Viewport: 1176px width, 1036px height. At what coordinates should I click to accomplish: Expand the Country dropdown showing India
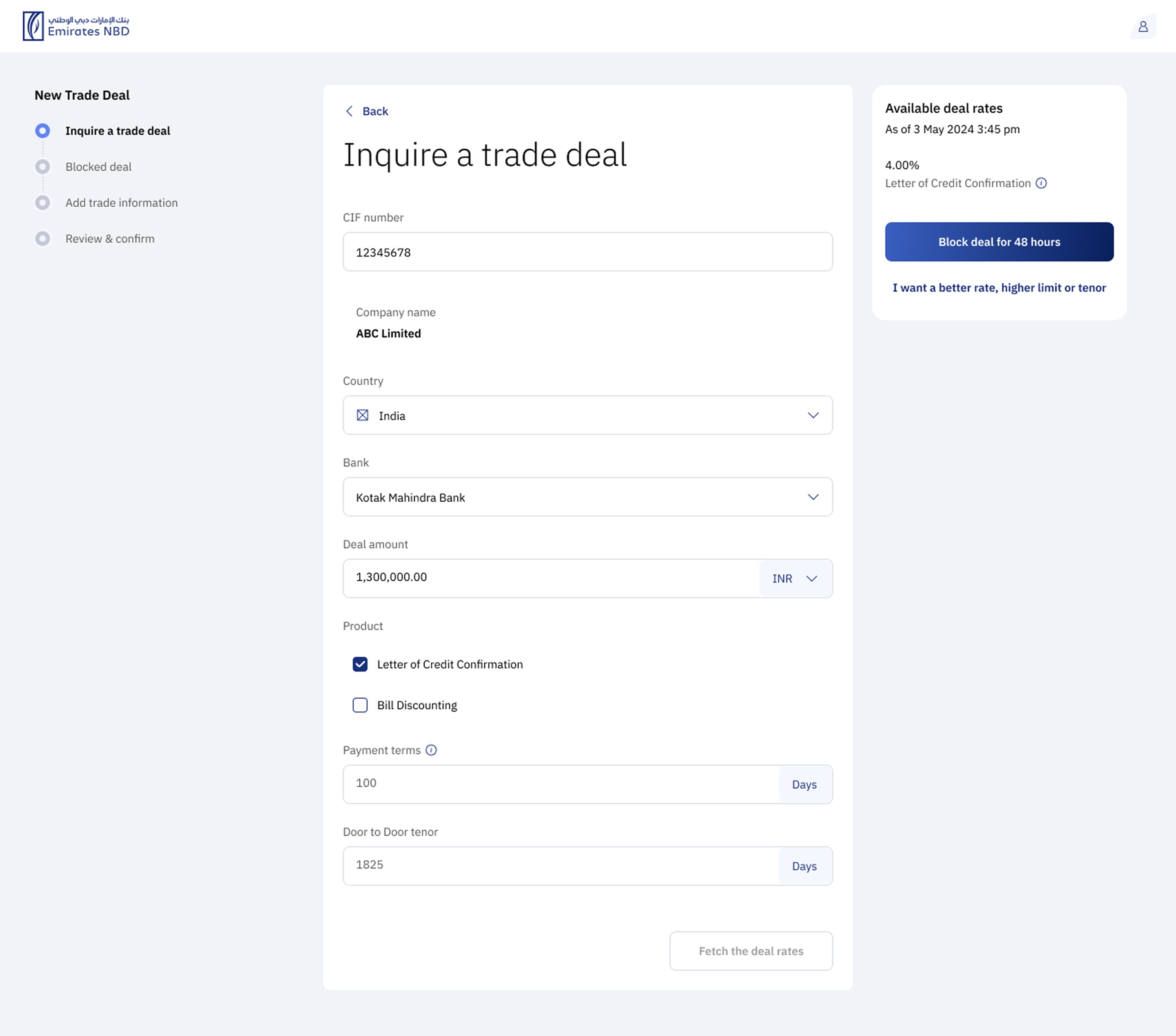(x=813, y=415)
